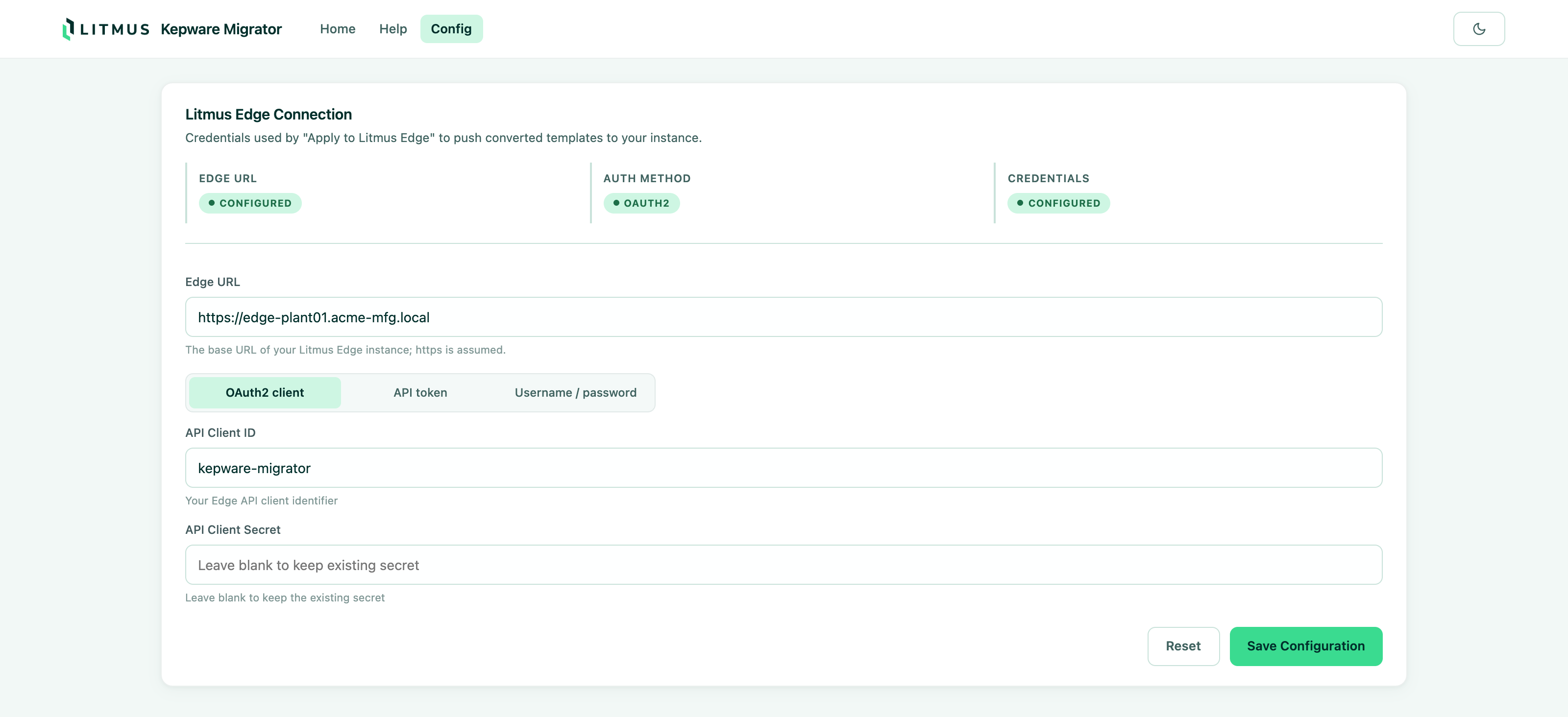Screen dimensions: 1568x717
Task: Save Configuration
Action: pos(1306,646)
